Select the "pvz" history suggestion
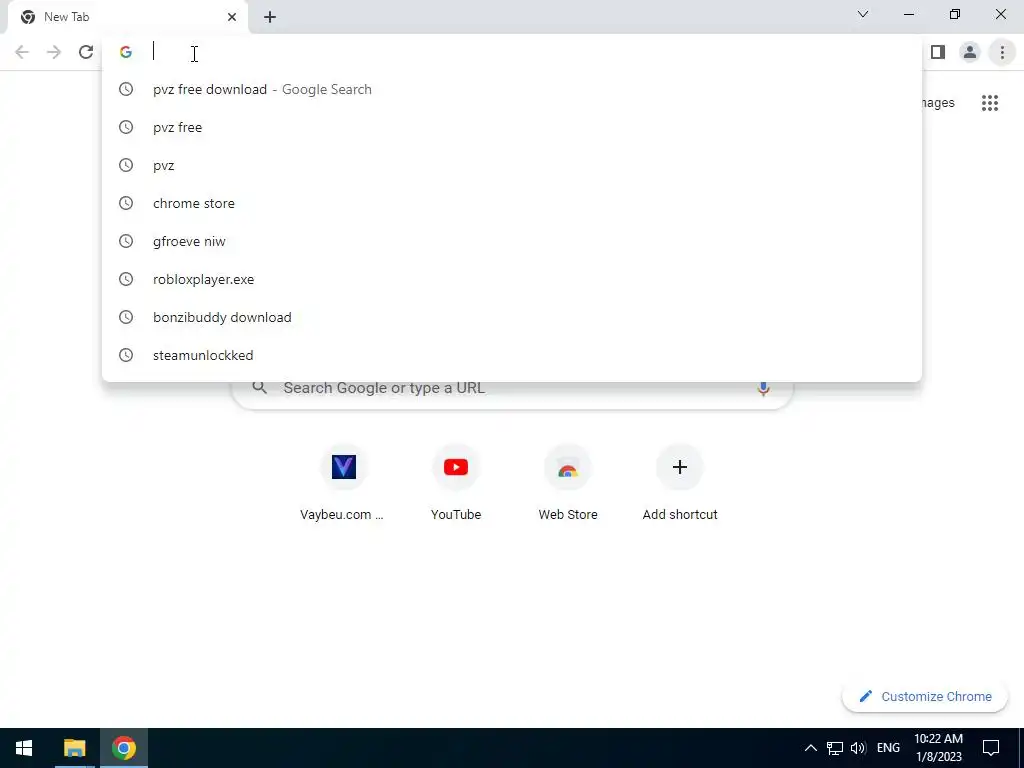The width and height of the screenshot is (1024, 768). click(512, 165)
